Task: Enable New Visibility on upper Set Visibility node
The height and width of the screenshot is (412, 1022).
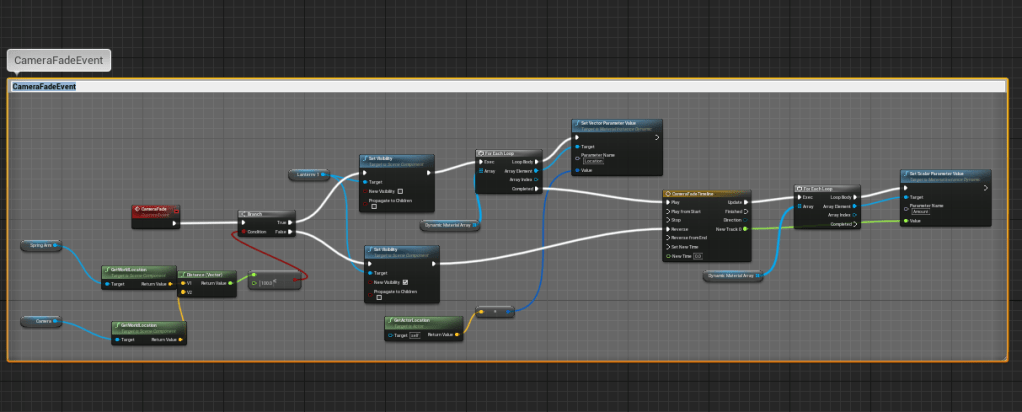Action: coord(400,191)
